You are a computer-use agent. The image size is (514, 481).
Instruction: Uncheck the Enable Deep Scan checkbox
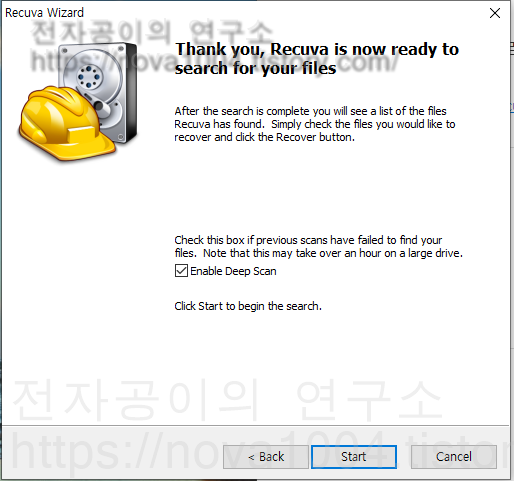click(181, 271)
